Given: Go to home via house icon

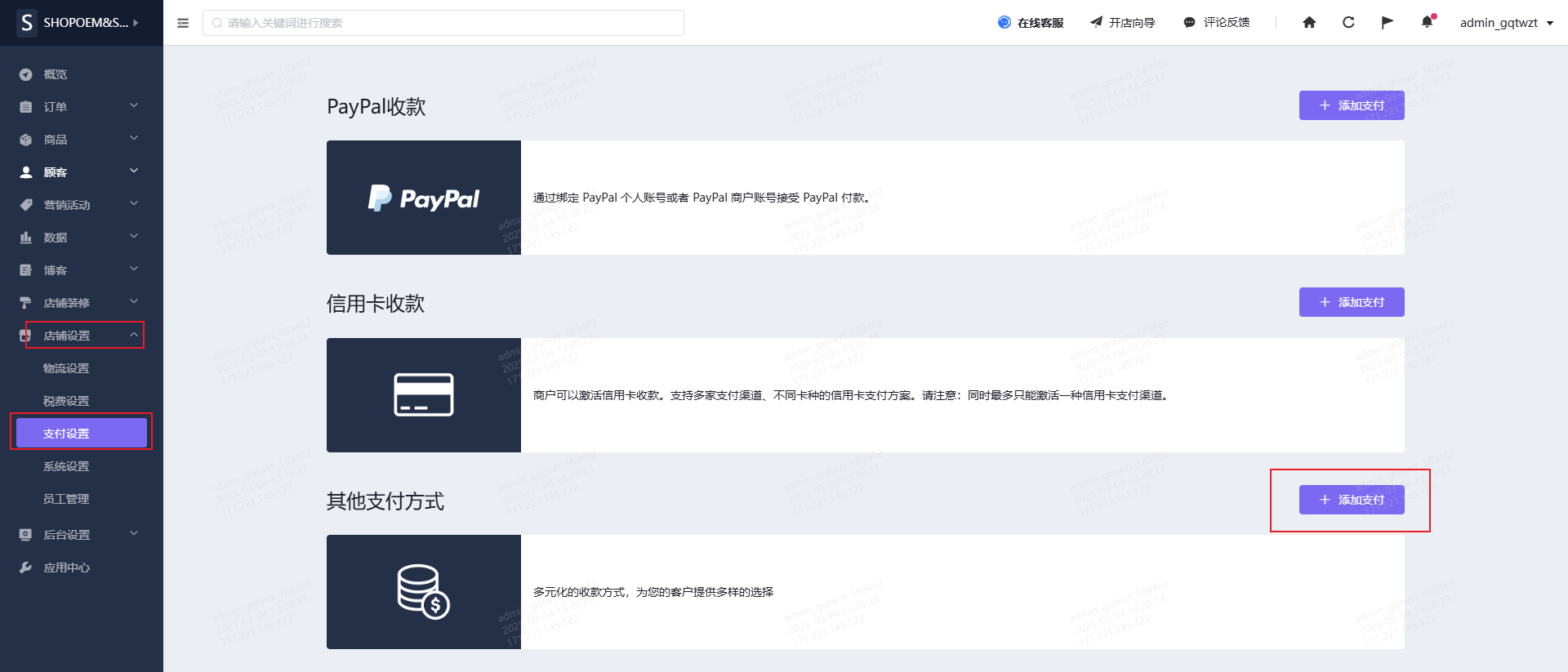Looking at the screenshot, I should [1309, 22].
